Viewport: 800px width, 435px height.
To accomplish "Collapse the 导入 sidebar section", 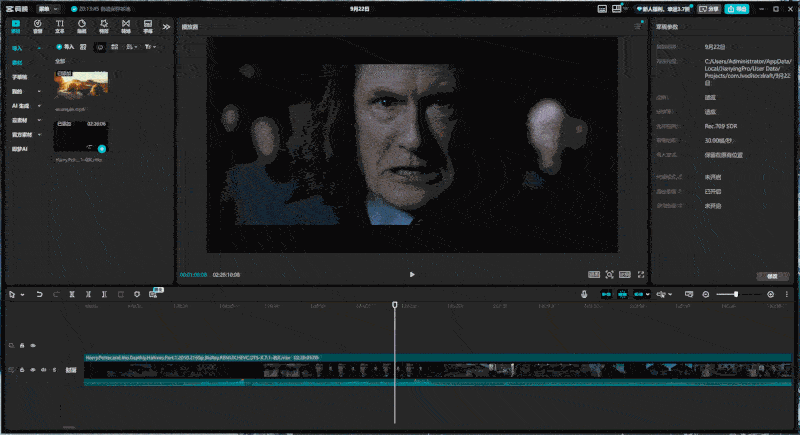I will 39,48.
